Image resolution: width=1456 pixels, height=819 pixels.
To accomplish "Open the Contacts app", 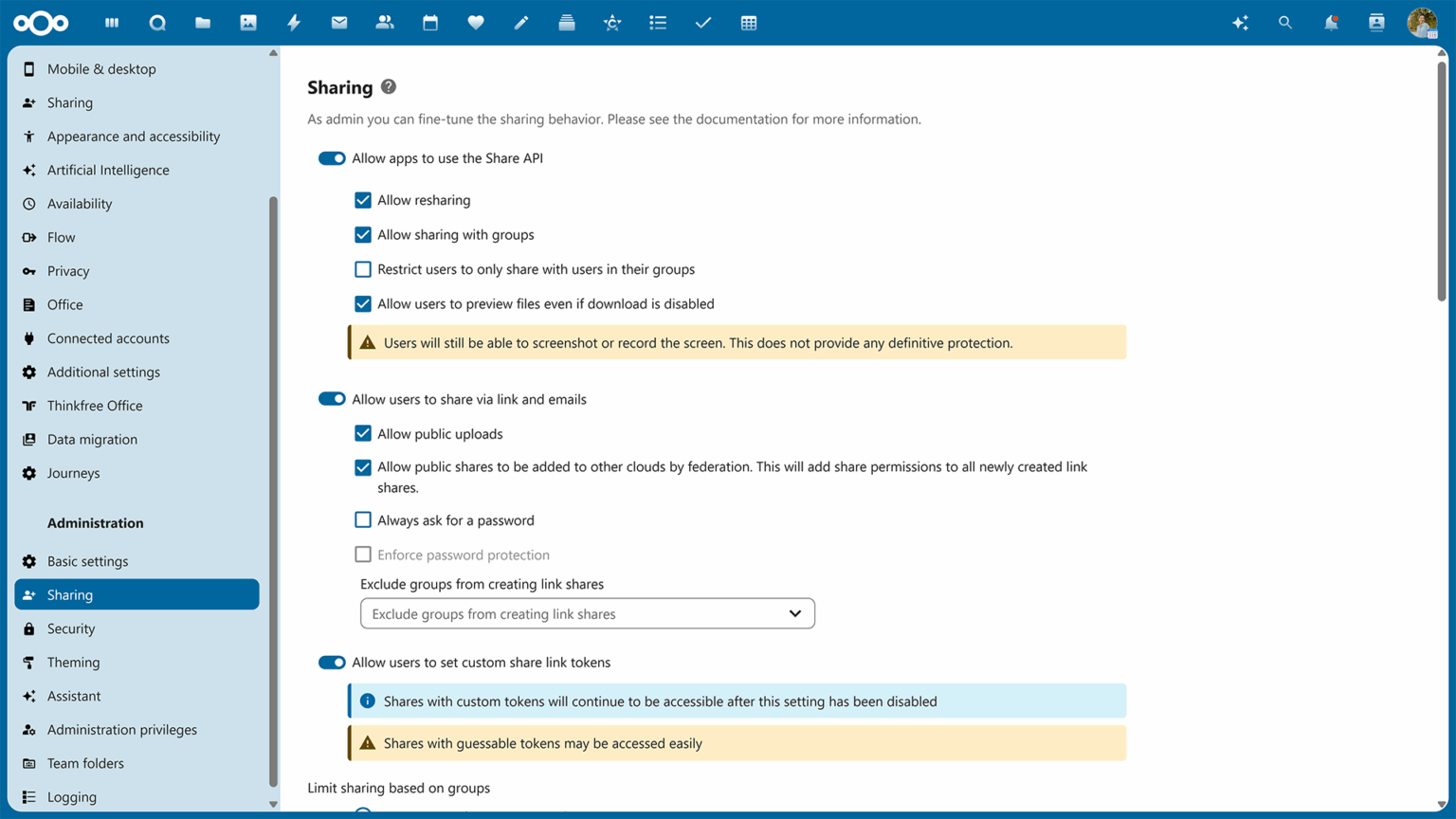I will click(385, 22).
